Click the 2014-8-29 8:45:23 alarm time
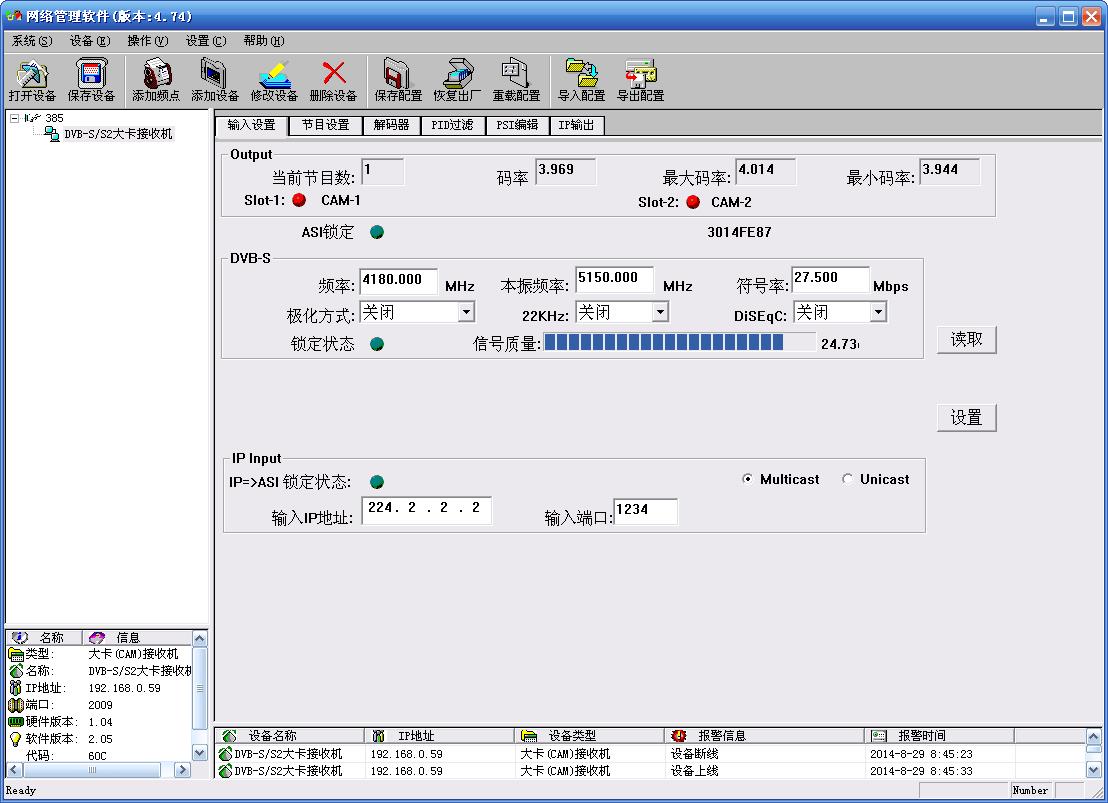 tap(921, 754)
